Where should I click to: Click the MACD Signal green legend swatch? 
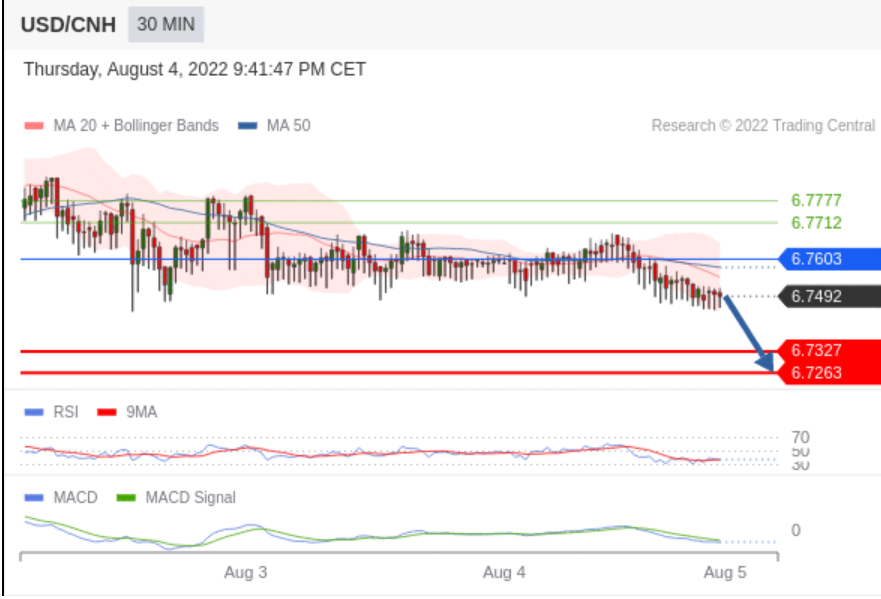pyautogui.click(x=126, y=498)
